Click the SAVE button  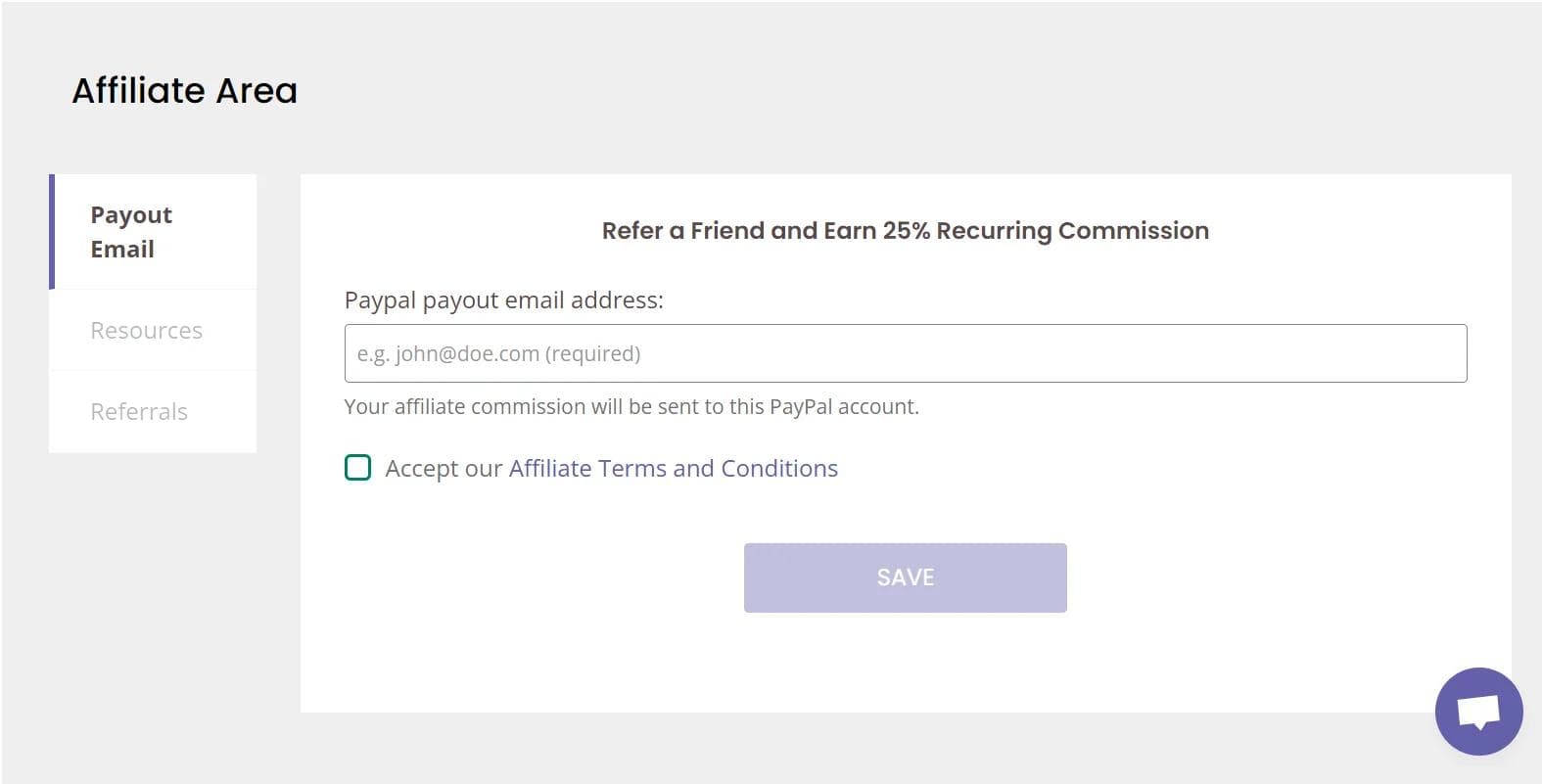pyautogui.click(x=906, y=577)
